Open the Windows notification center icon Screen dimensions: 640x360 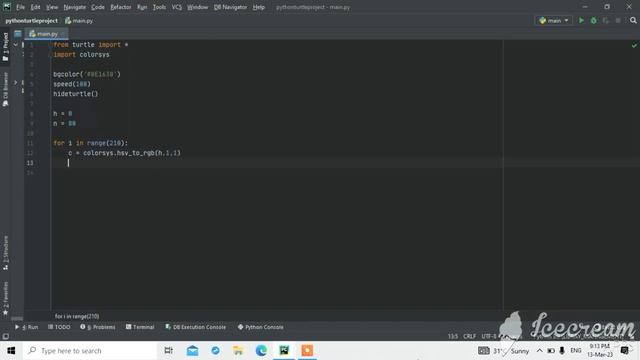[624, 351]
